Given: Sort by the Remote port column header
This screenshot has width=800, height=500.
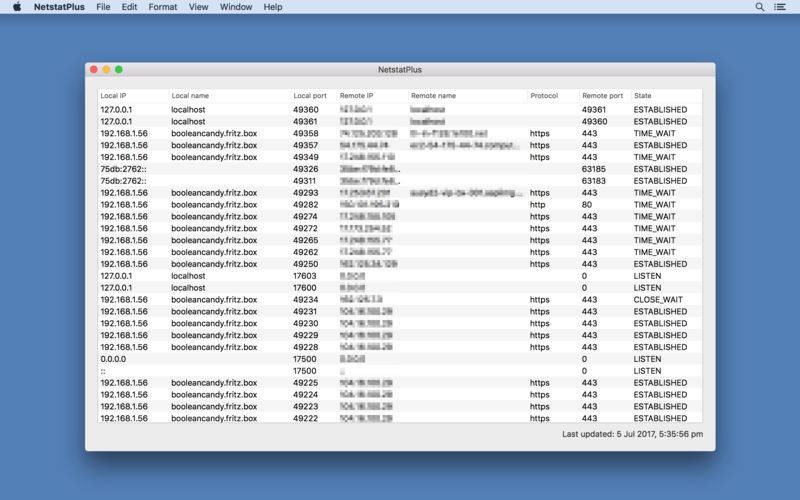Looking at the screenshot, I should tap(603, 95).
